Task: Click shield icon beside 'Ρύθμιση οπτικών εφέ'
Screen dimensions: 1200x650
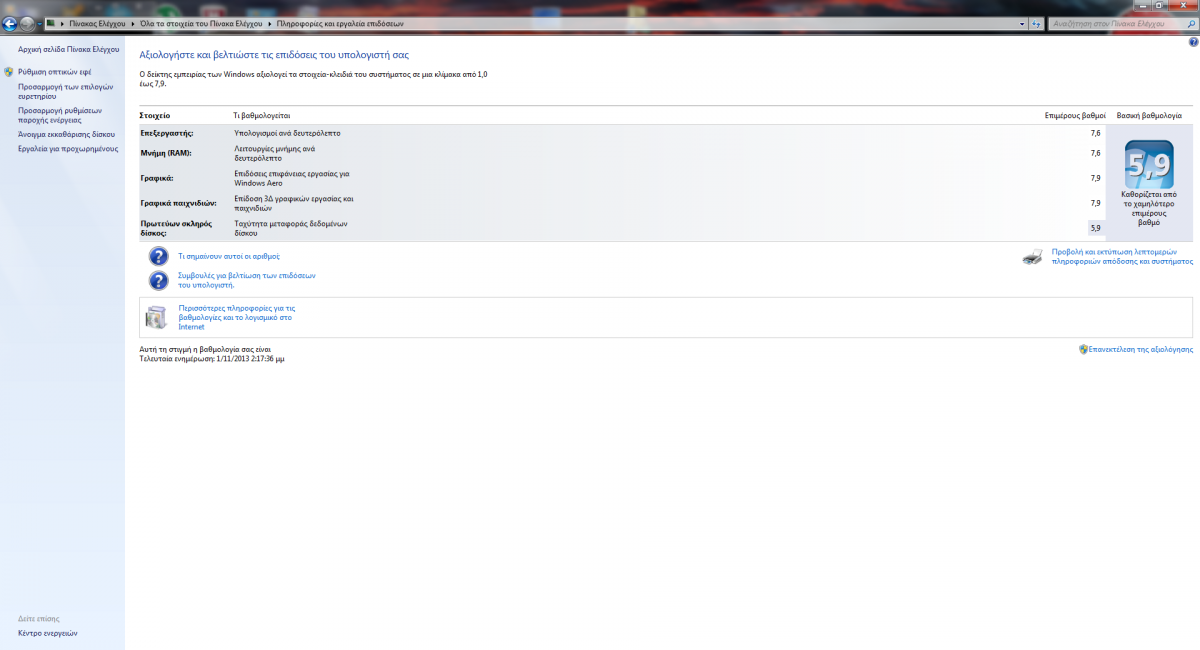Action: click(x=9, y=72)
